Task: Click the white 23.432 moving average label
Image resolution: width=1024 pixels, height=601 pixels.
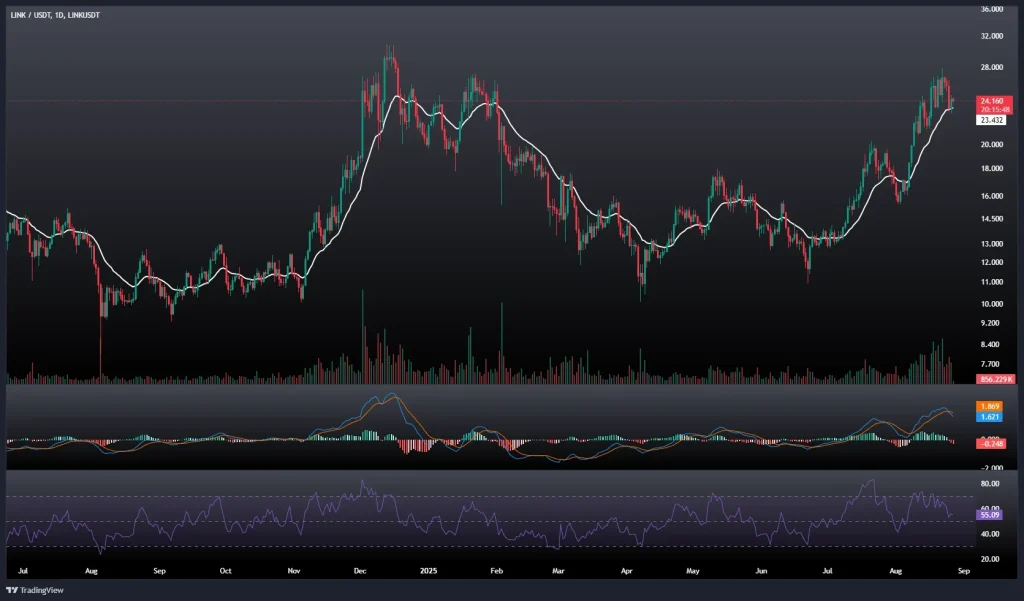Action: click(x=992, y=120)
